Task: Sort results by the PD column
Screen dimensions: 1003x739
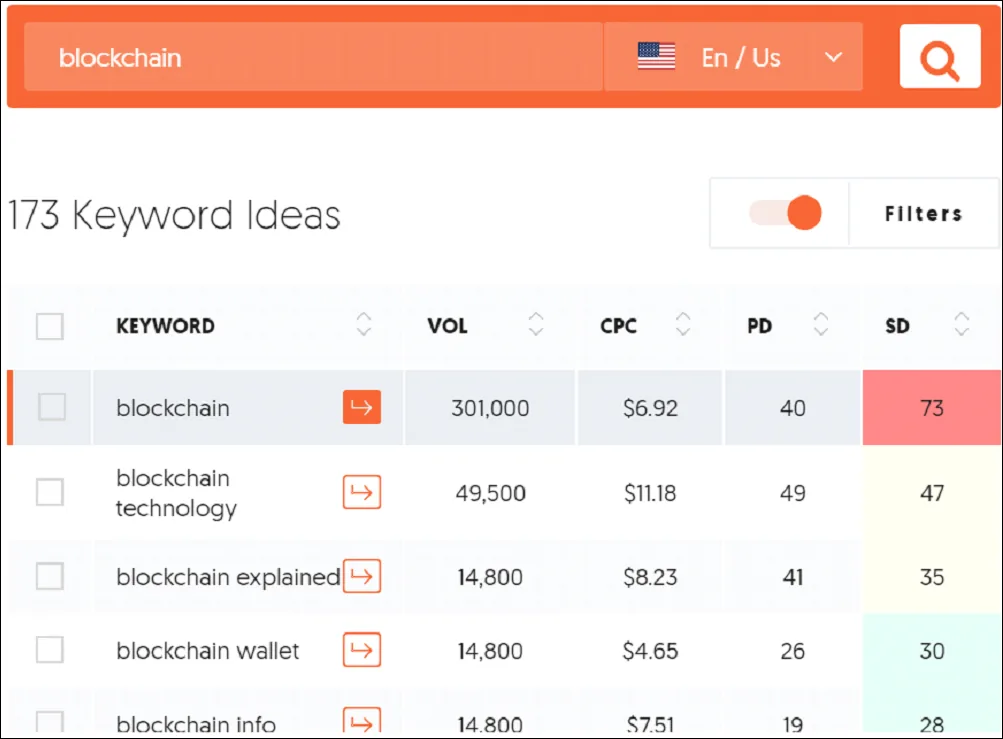Action: click(x=820, y=325)
